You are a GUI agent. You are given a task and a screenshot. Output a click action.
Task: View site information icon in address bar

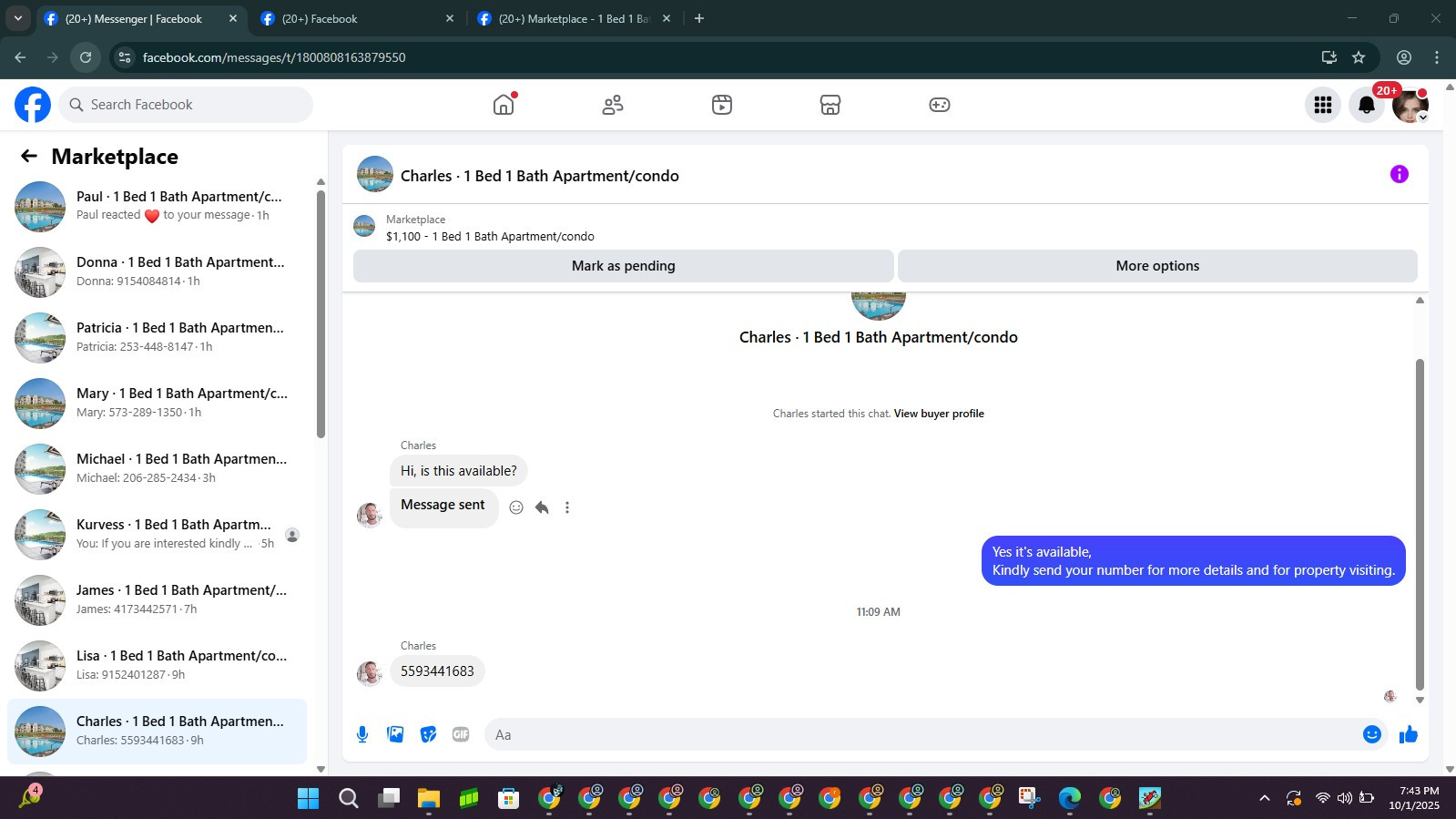[125, 57]
